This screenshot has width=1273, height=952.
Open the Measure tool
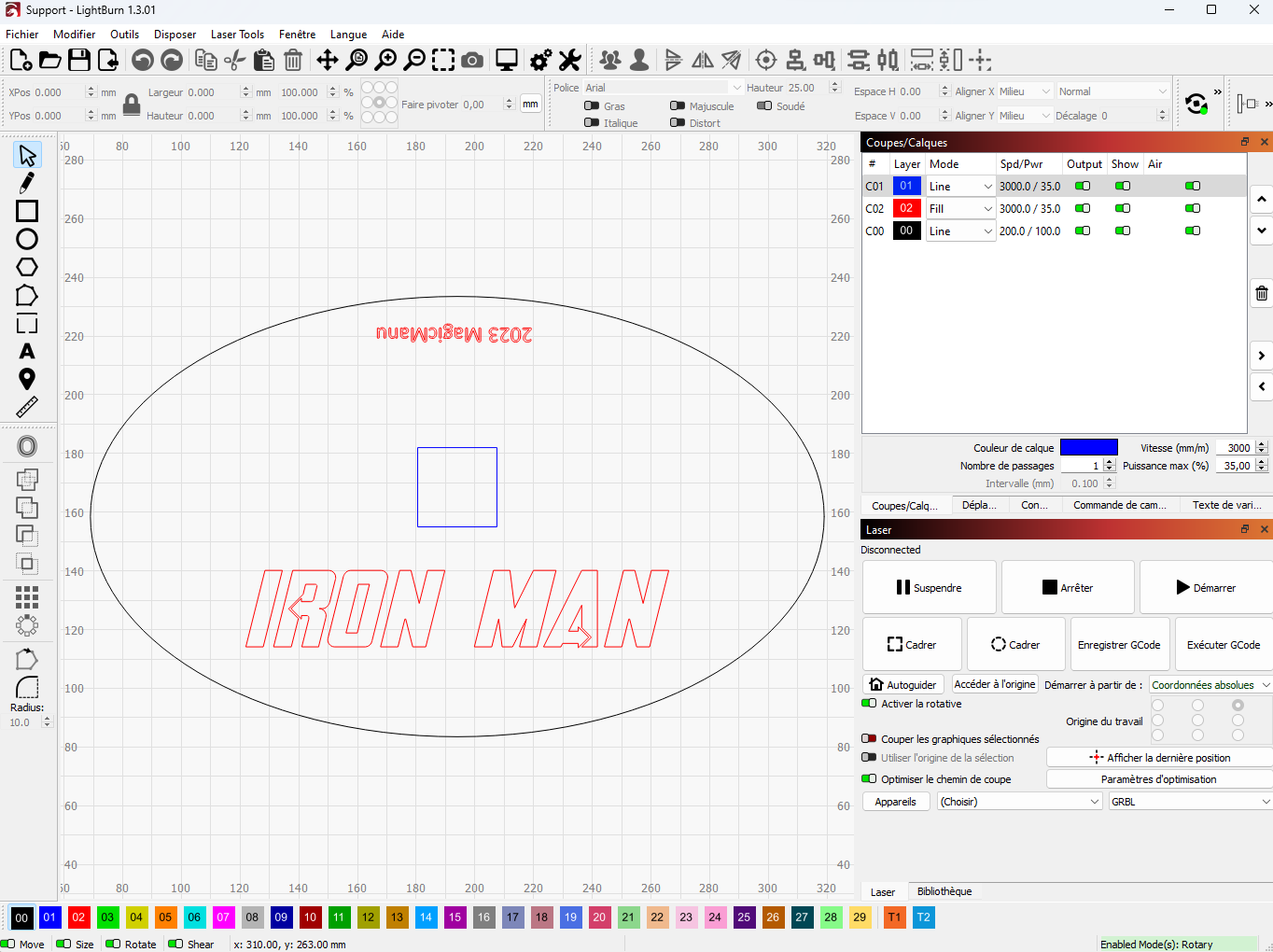27,407
